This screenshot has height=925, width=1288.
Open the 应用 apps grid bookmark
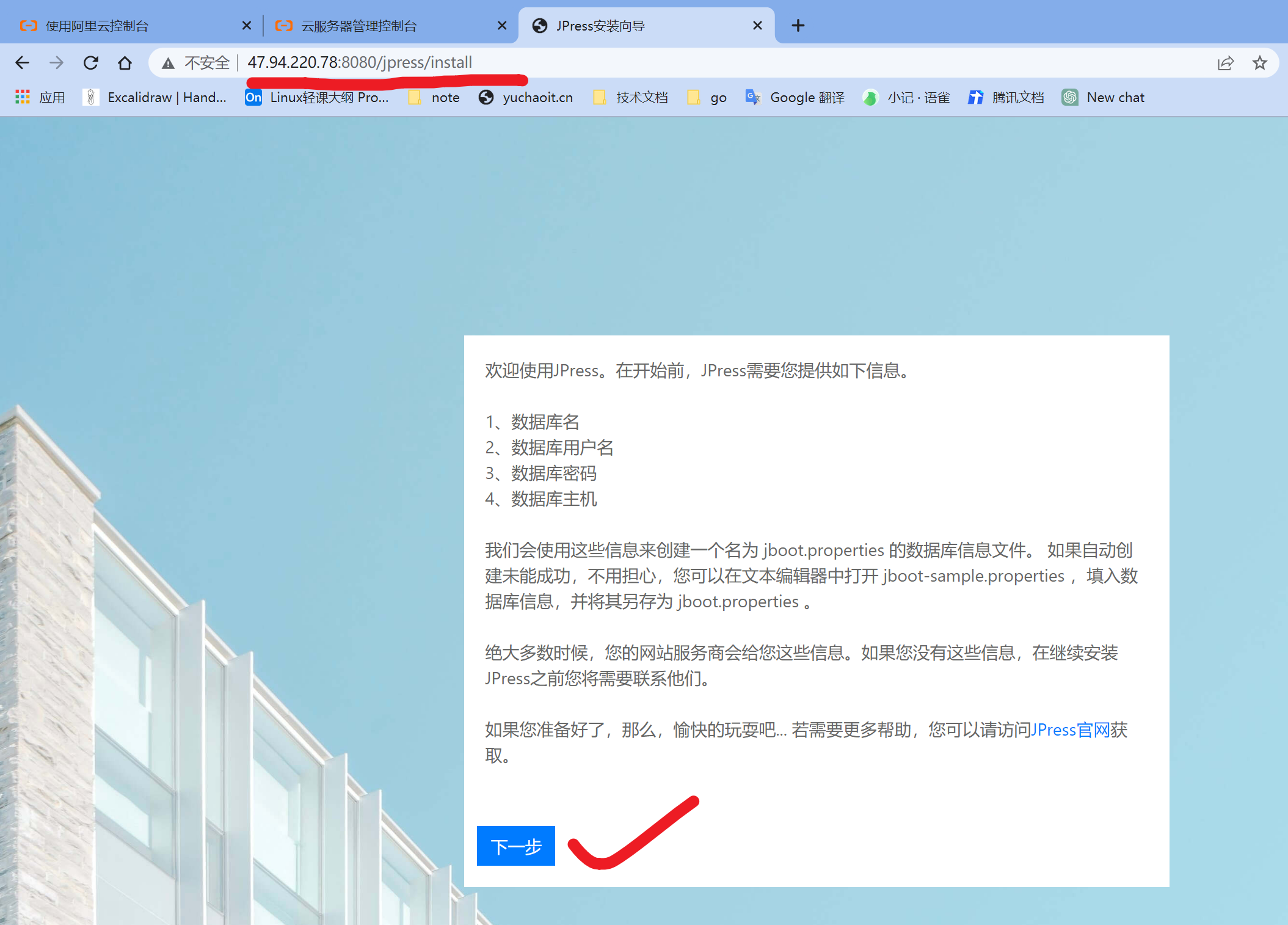point(40,97)
